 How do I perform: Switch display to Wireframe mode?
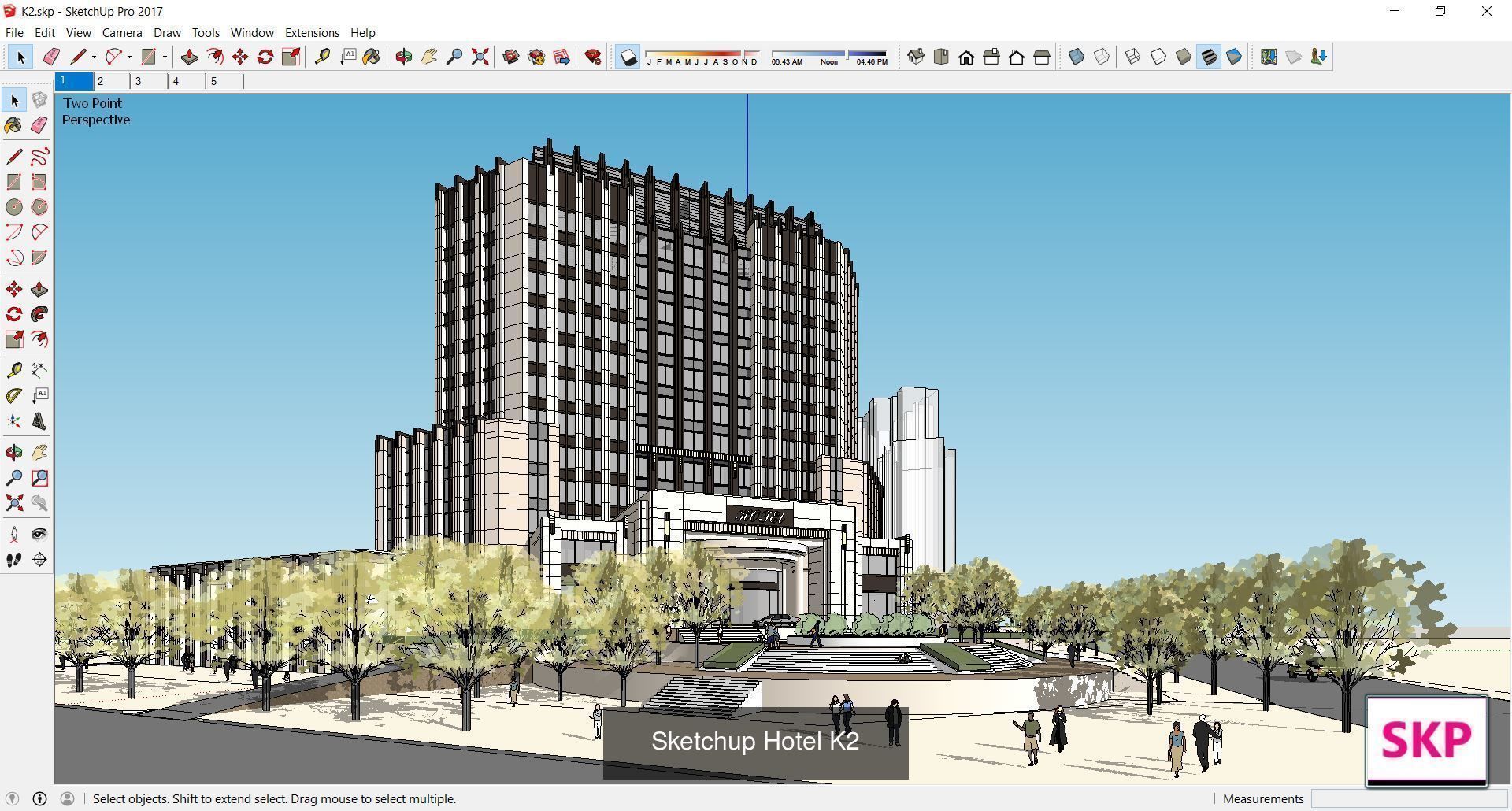click(1132, 57)
